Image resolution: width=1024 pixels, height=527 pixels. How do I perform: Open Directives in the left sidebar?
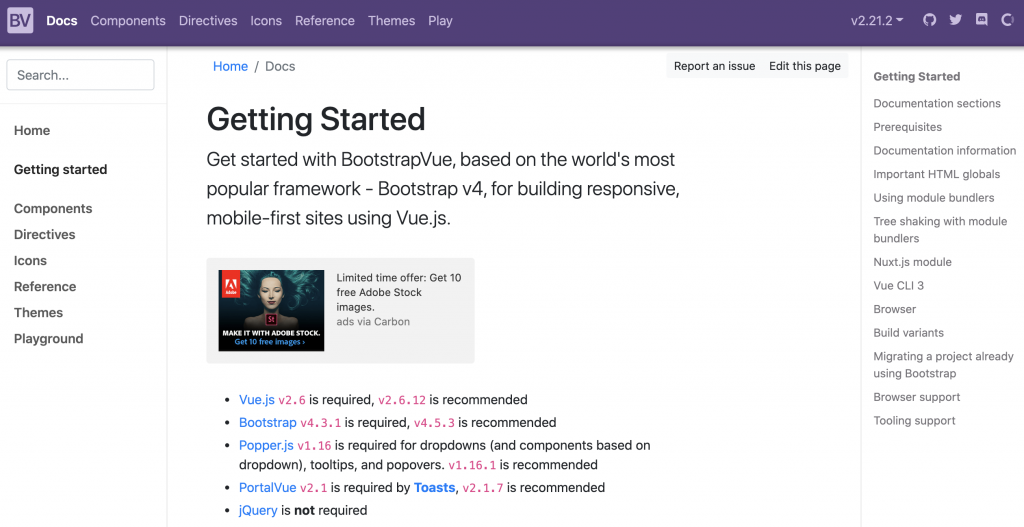tap(44, 234)
